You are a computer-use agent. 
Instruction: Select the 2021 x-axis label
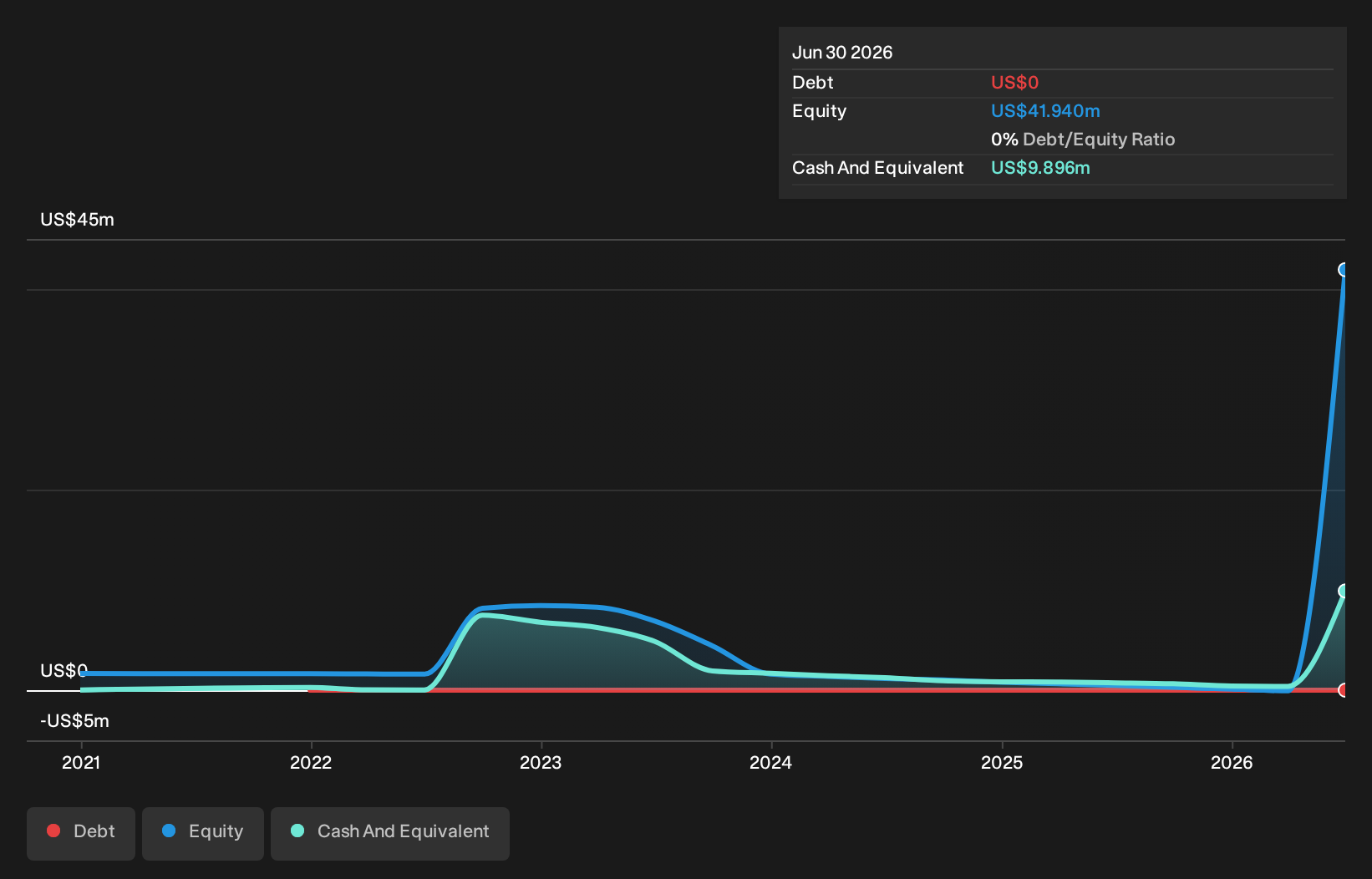81,762
